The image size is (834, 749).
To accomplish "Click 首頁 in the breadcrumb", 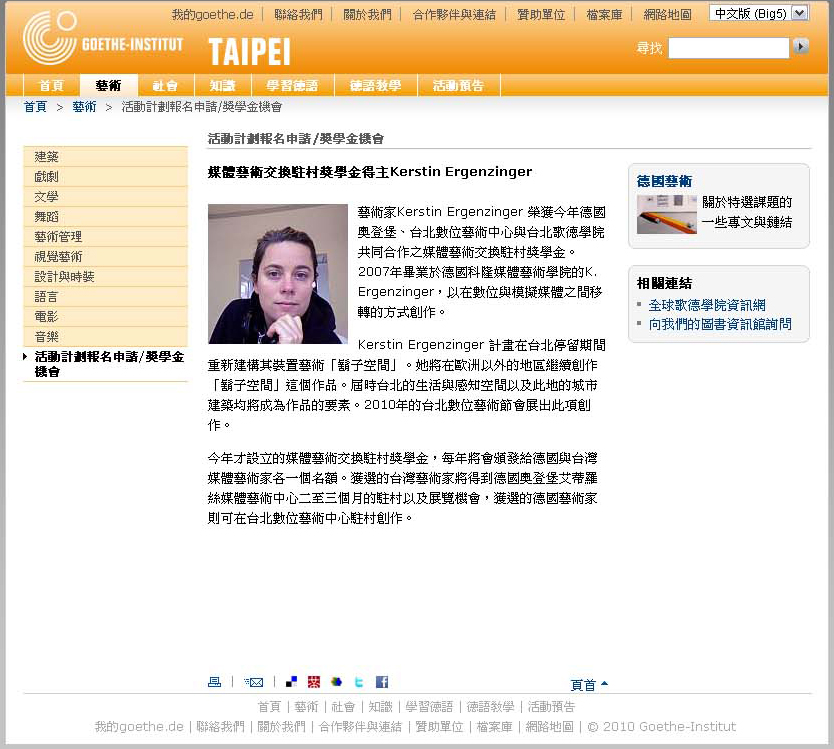I will click(35, 107).
